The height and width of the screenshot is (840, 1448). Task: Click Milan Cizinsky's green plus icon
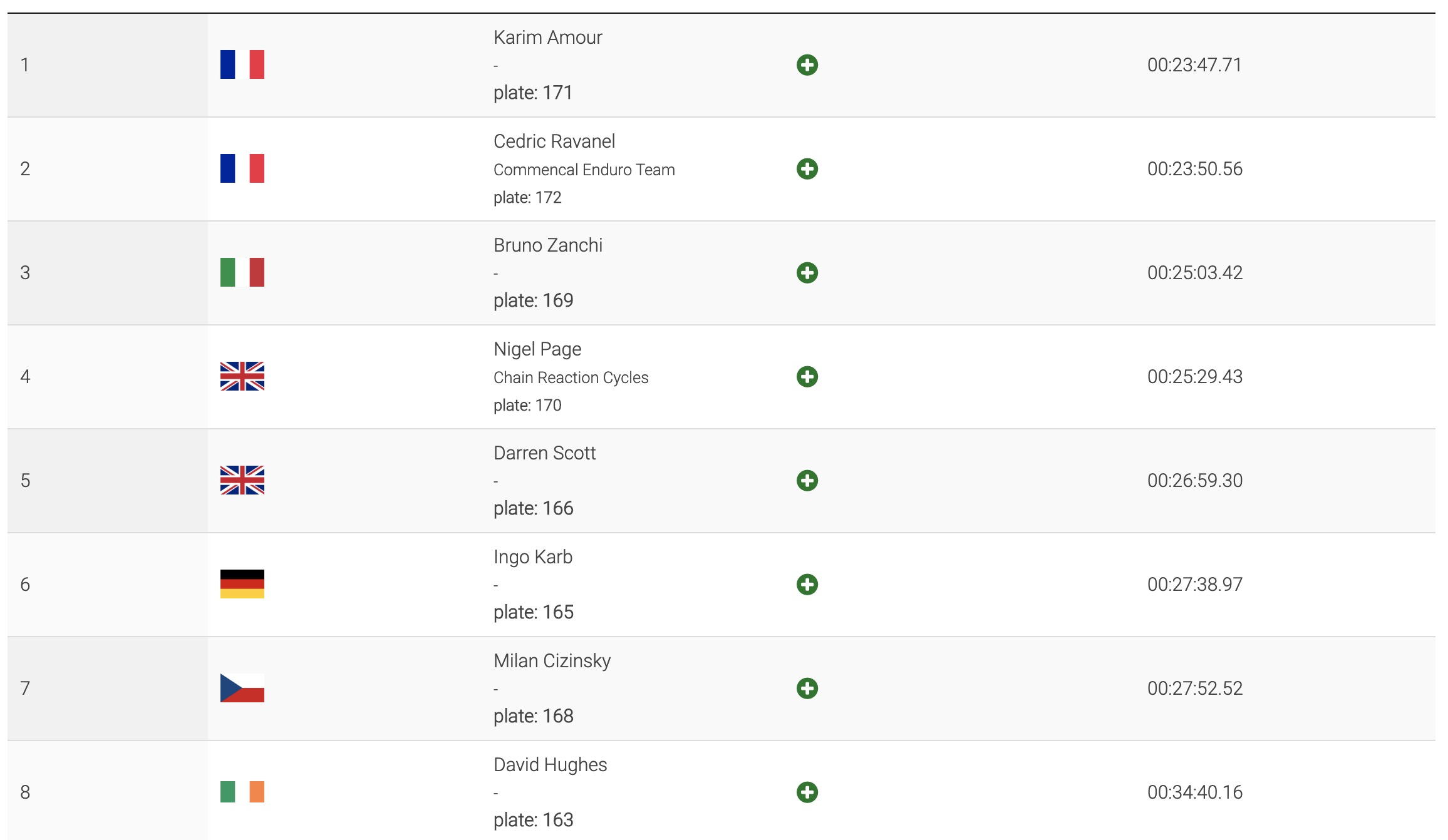pos(807,689)
